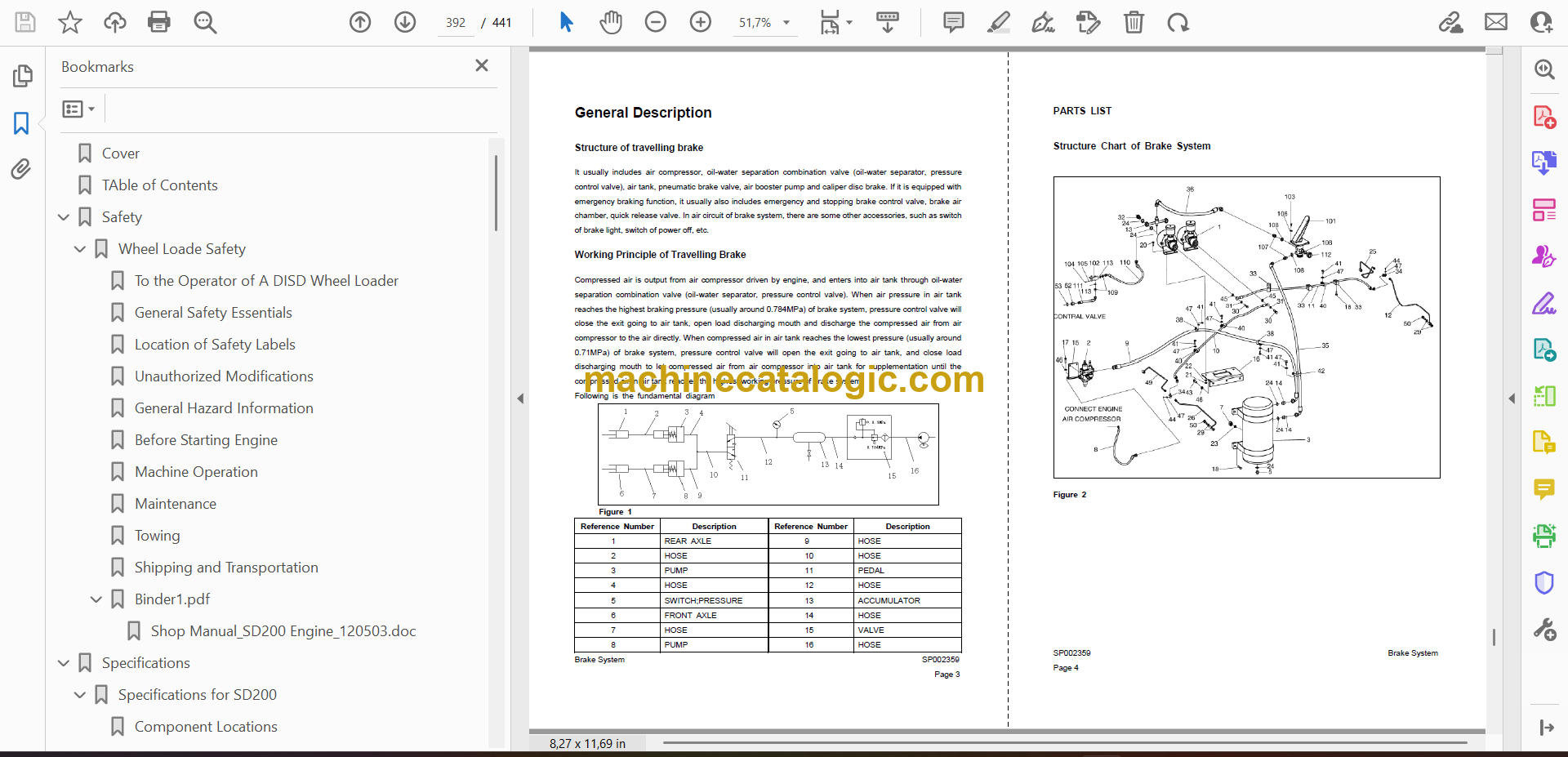Go to next page arrow
This screenshot has height=757, width=1568.
[x=405, y=22]
